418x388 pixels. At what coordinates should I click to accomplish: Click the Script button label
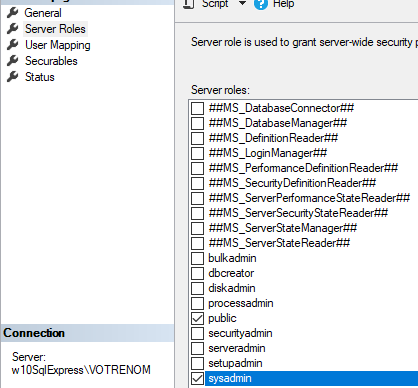pyautogui.click(x=215, y=4)
